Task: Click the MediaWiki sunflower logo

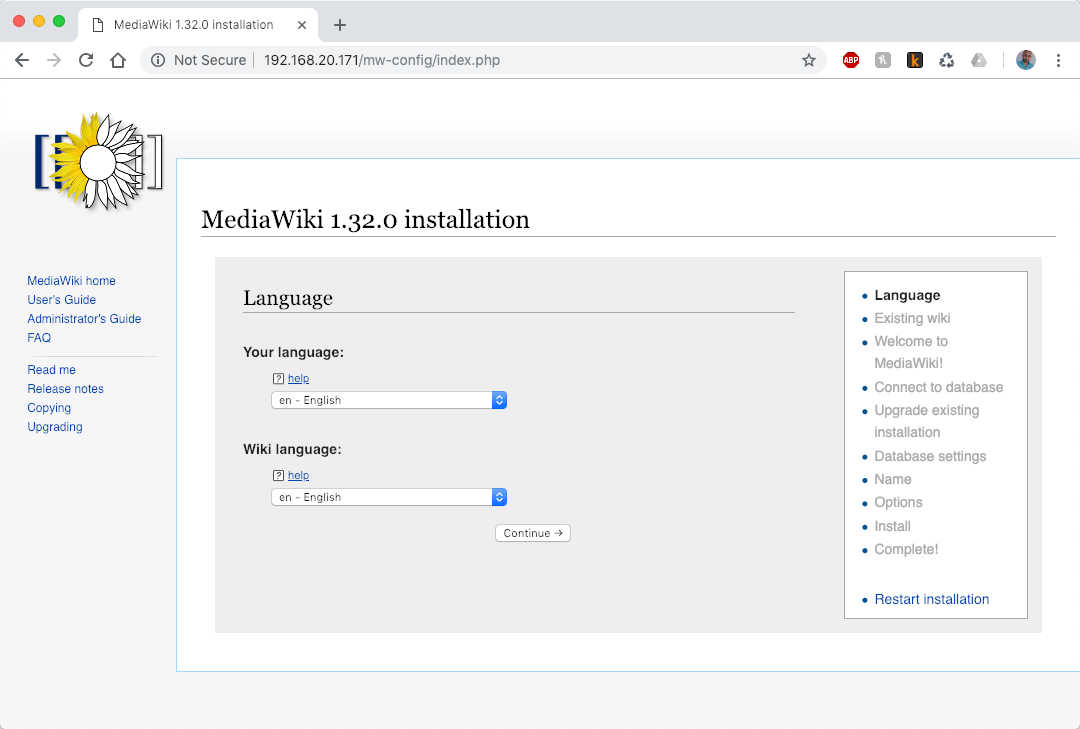Action: tap(98, 161)
